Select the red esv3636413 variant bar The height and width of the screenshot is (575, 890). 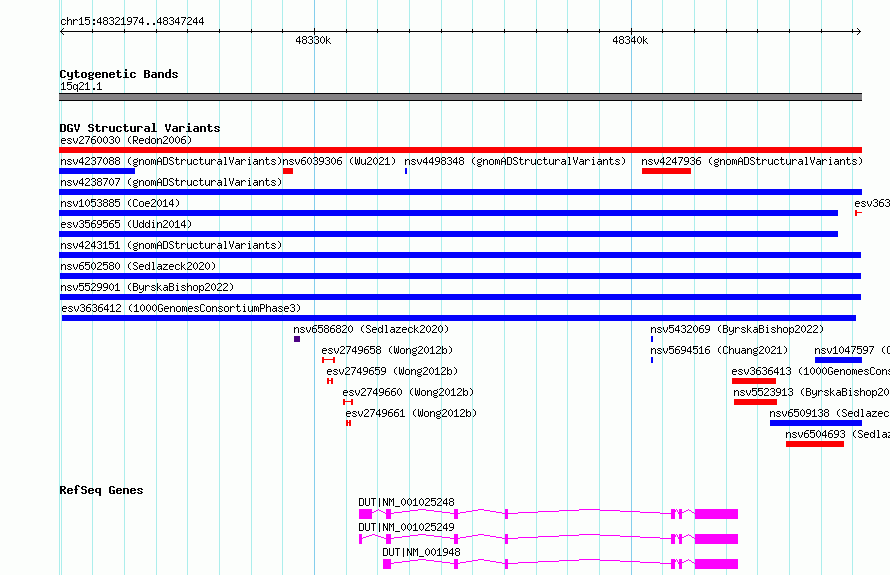[x=754, y=381]
